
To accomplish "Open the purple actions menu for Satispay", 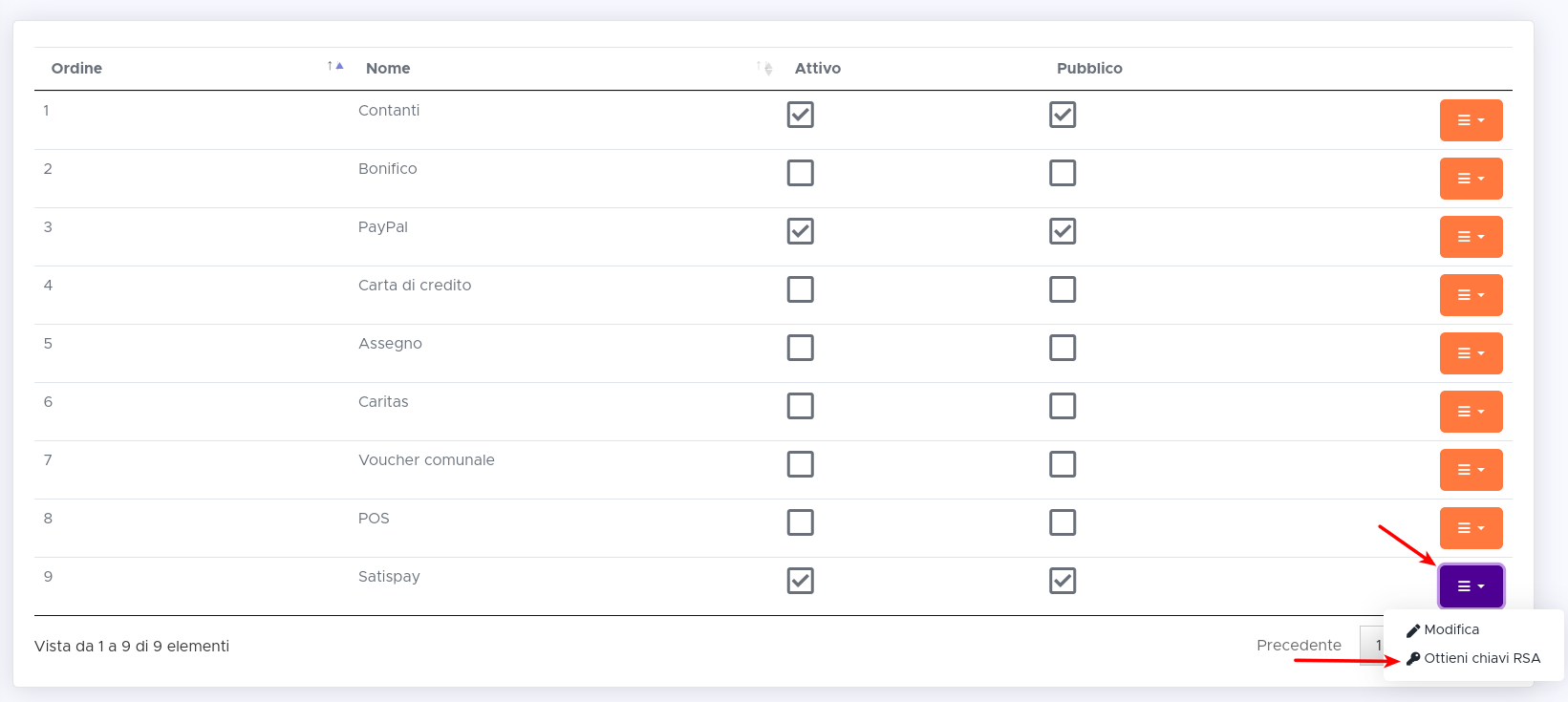I will coord(1471,586).
